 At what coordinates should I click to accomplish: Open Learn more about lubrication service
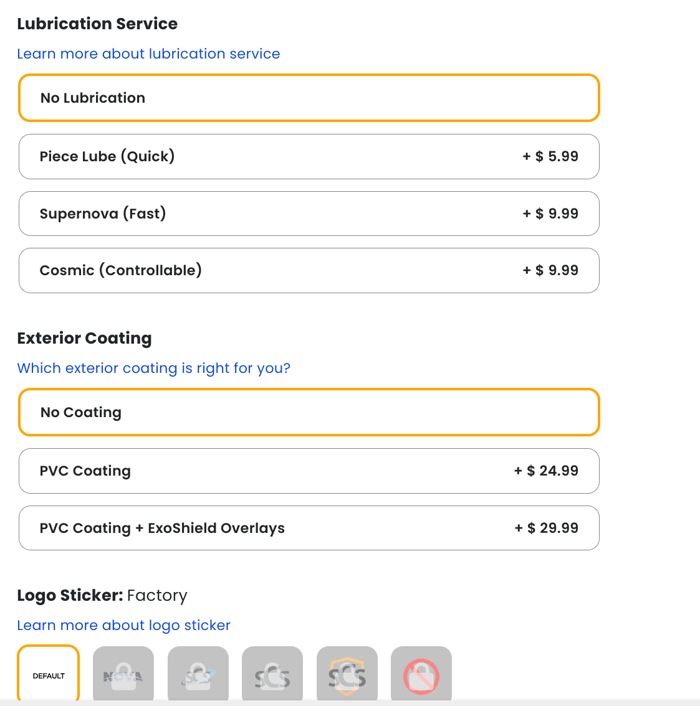pos(148,54)
